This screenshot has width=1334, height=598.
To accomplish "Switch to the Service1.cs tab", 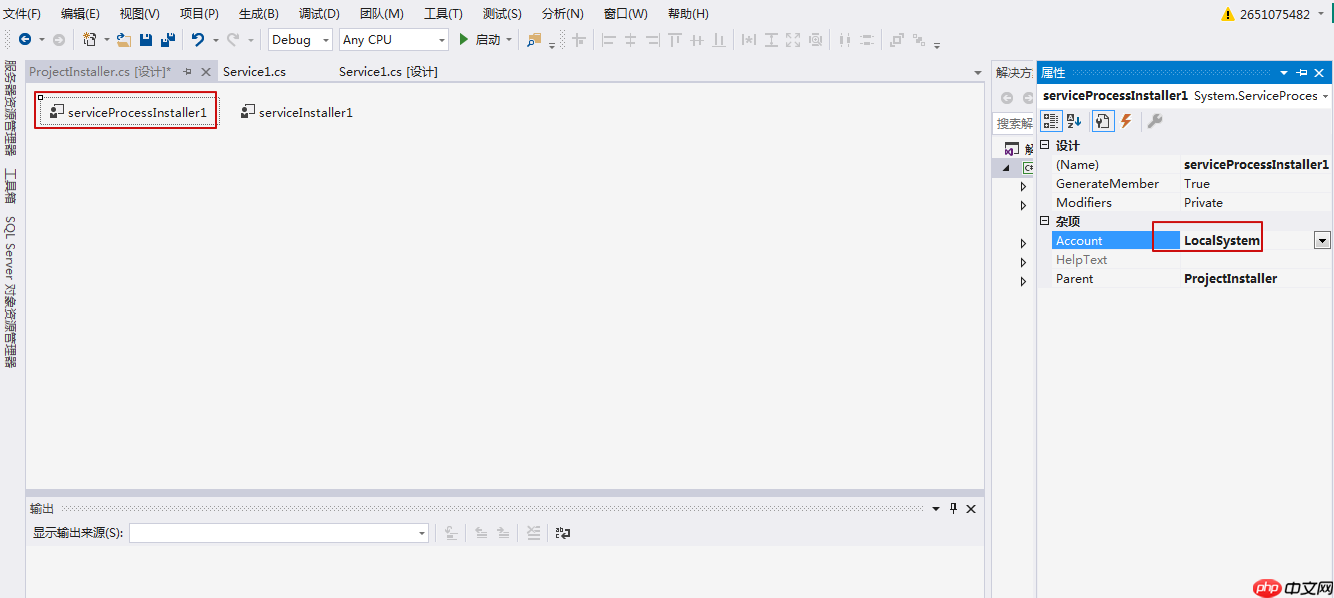I will click(x=254, y=72).
